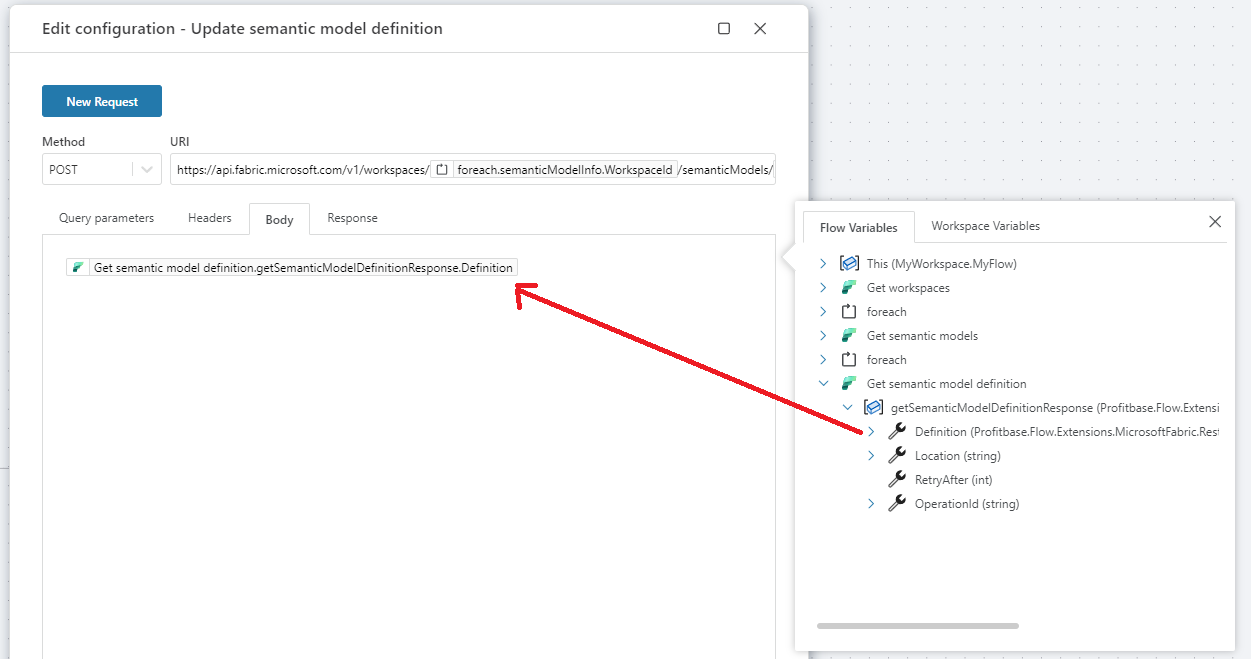Click the getSemanticModelDefinitionResponse object icon
The image size is (1251, 659).
point(873,408)
